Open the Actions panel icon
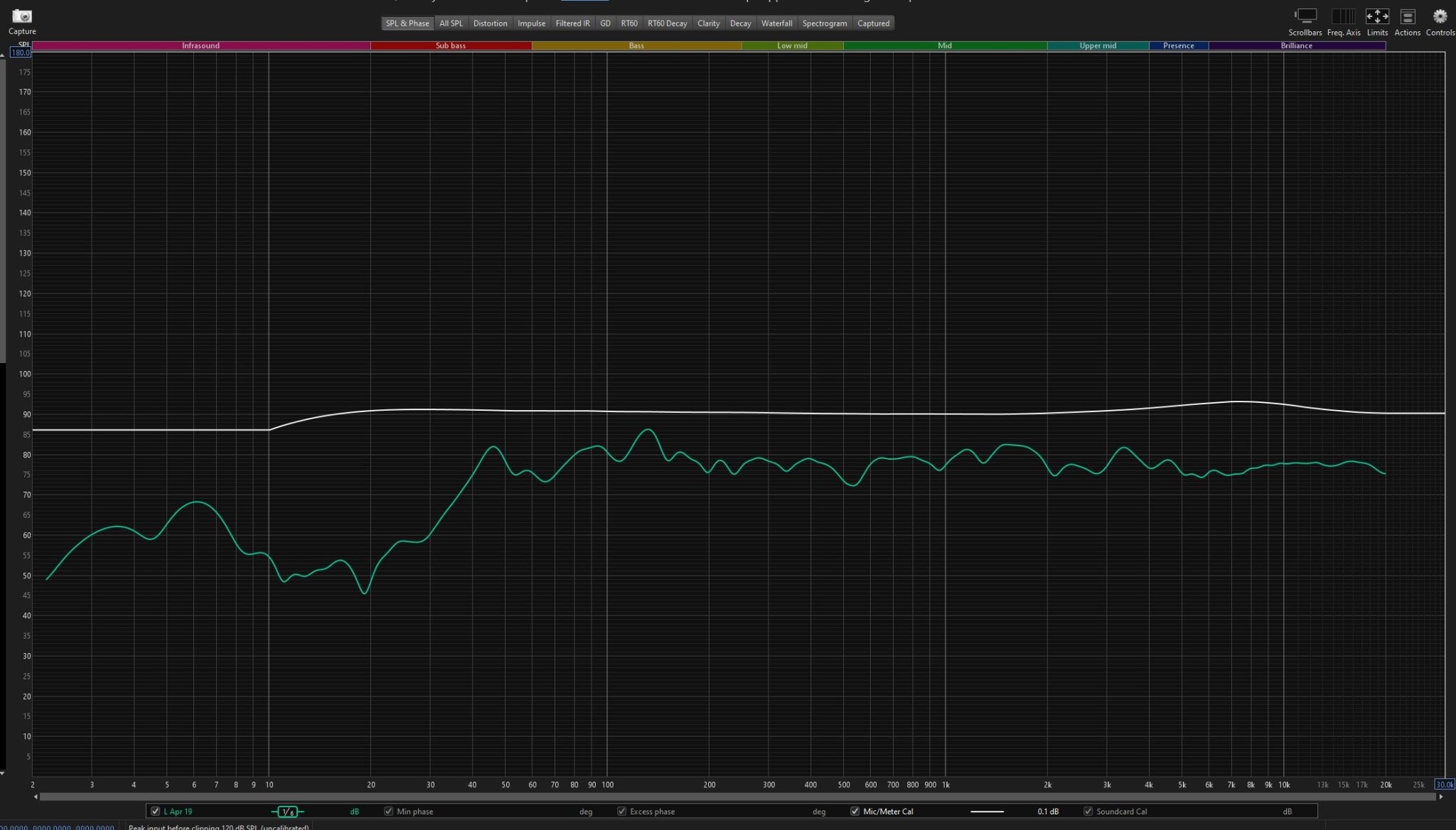Screen dimensions: 1456x830 1407,16
